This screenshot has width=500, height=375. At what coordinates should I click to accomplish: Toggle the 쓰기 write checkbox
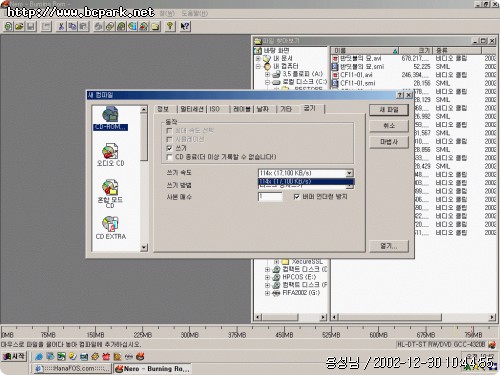[169, 148]
